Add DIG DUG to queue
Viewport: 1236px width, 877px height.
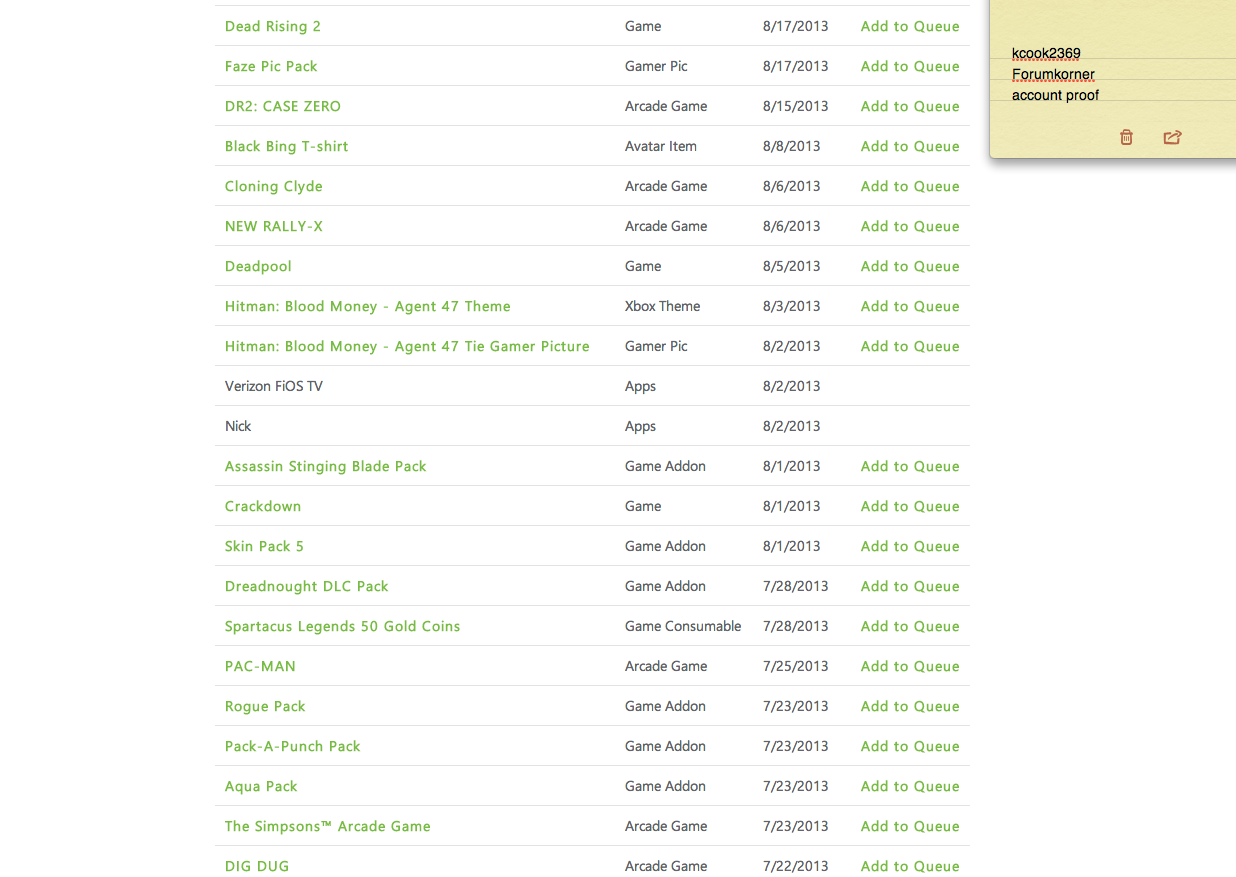tap(910, 866)
